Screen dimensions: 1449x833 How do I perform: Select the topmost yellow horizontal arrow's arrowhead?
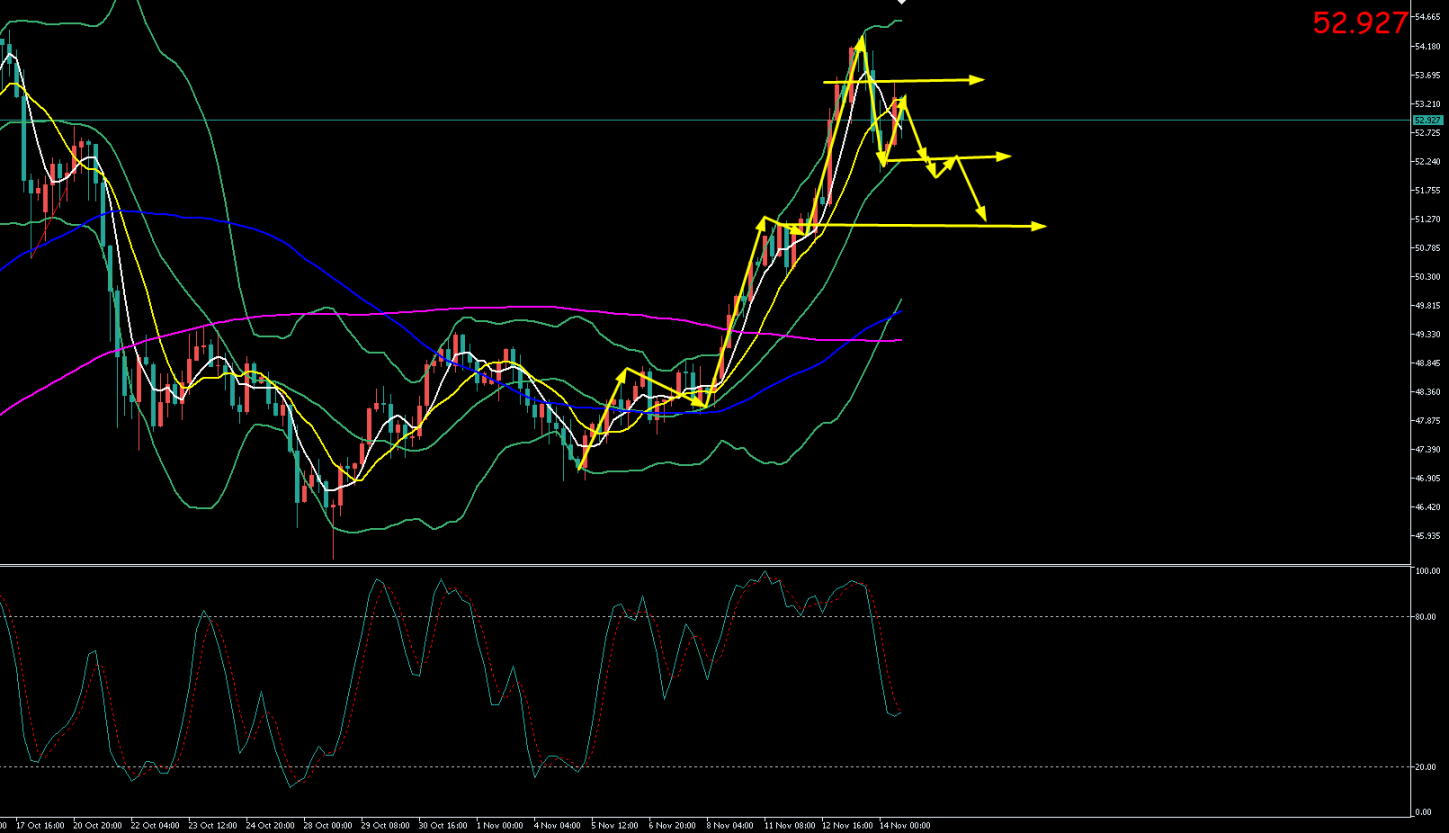pos(978,80)
